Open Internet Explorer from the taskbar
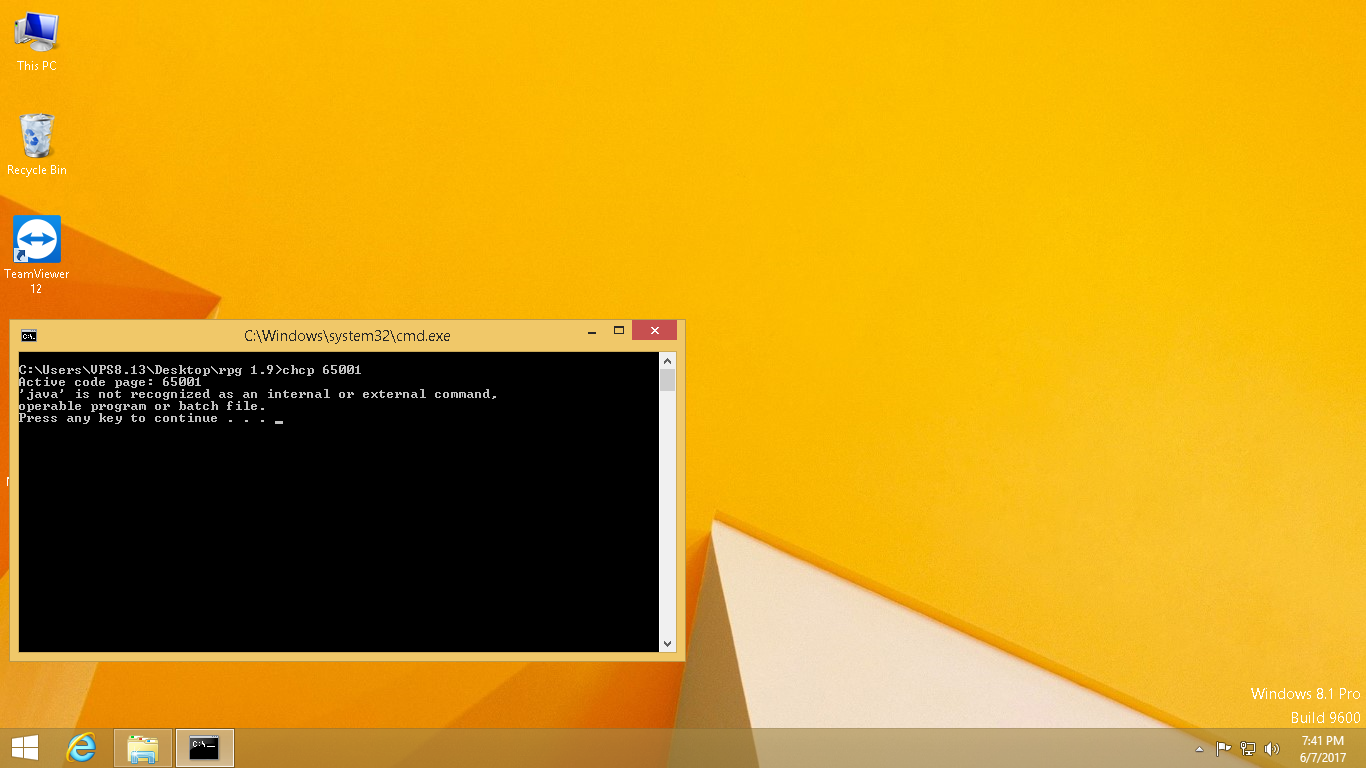The height and width of the screenshot is (768, 1366). point(81,748)
